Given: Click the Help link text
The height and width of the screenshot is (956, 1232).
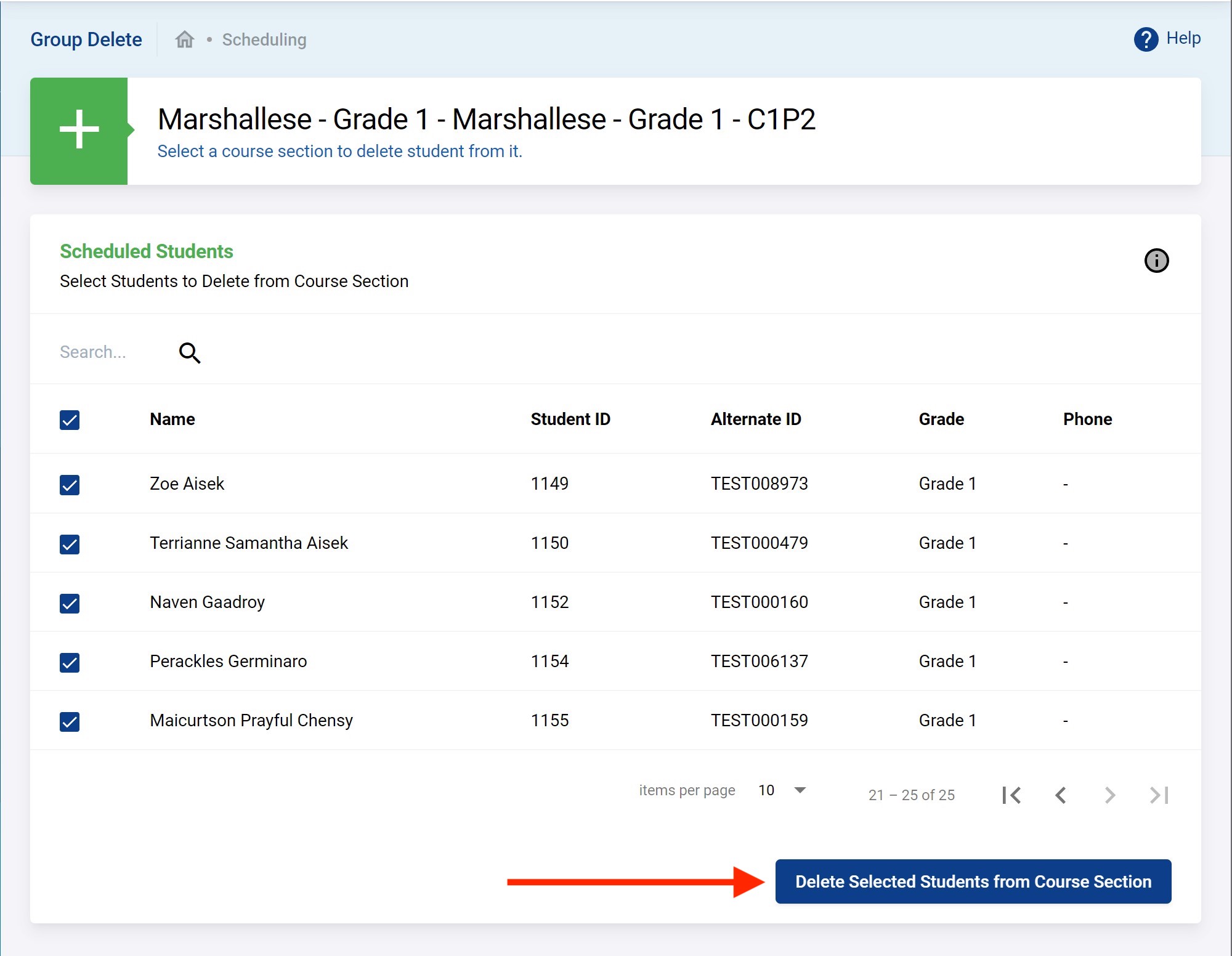Looking at the screenshot, I should coord(1183,38).
